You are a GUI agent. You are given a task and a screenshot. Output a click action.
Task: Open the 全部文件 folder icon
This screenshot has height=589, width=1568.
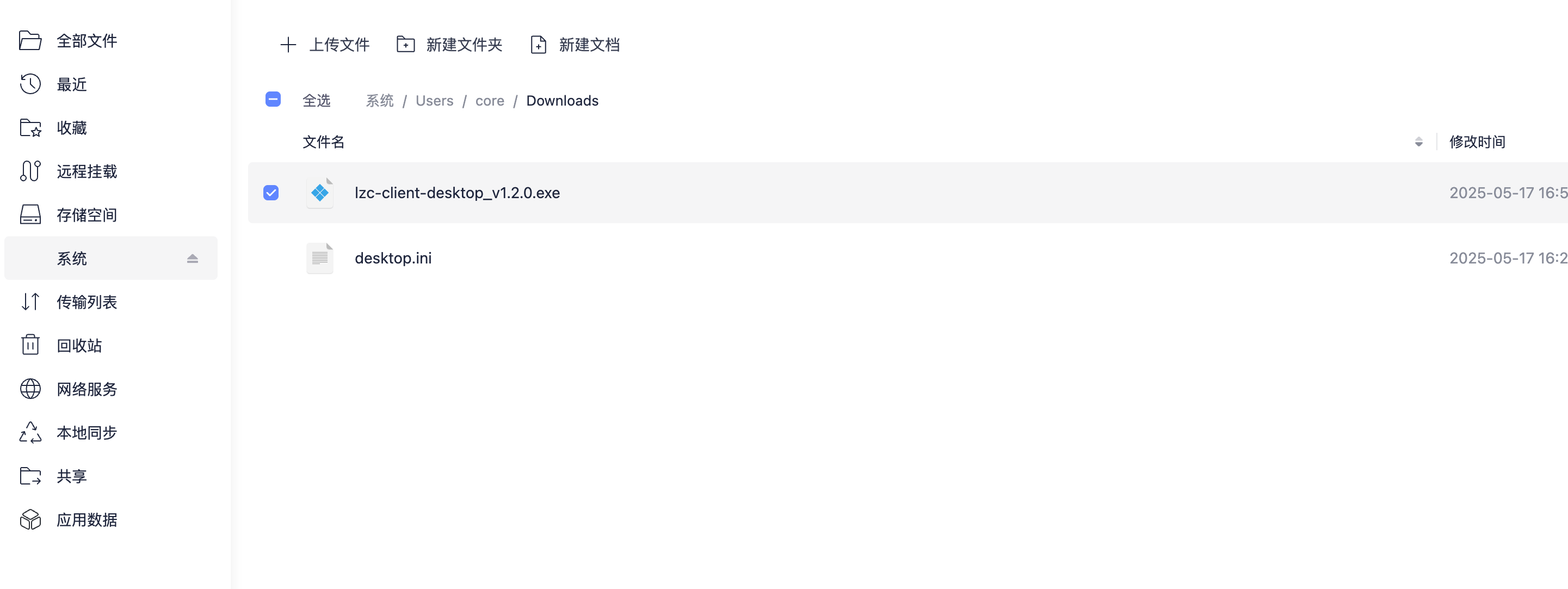click(x=30, y=41)
